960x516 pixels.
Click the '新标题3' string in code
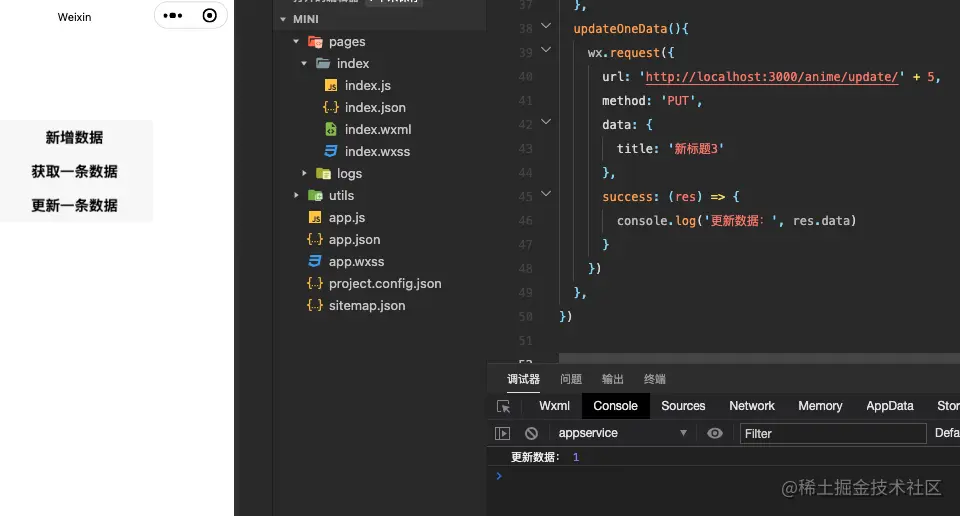click(x=696, y=149)
